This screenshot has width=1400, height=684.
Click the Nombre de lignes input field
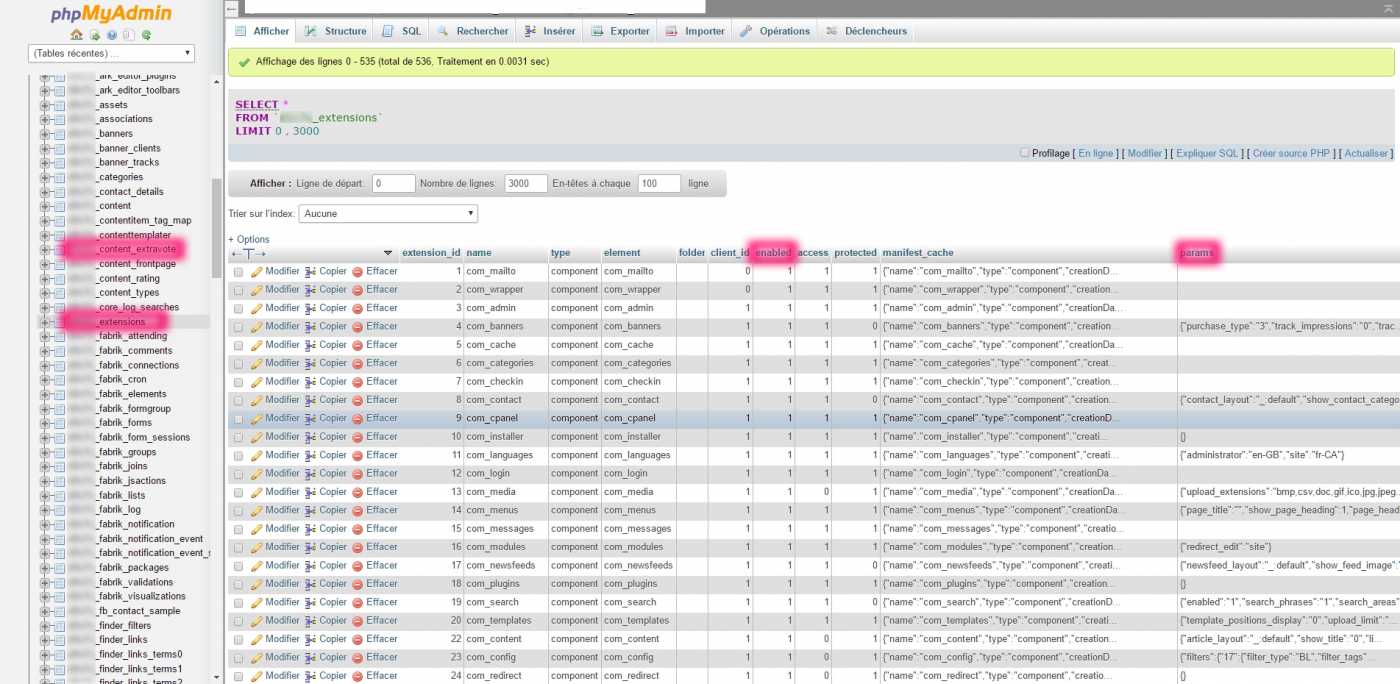click(526, 184)
